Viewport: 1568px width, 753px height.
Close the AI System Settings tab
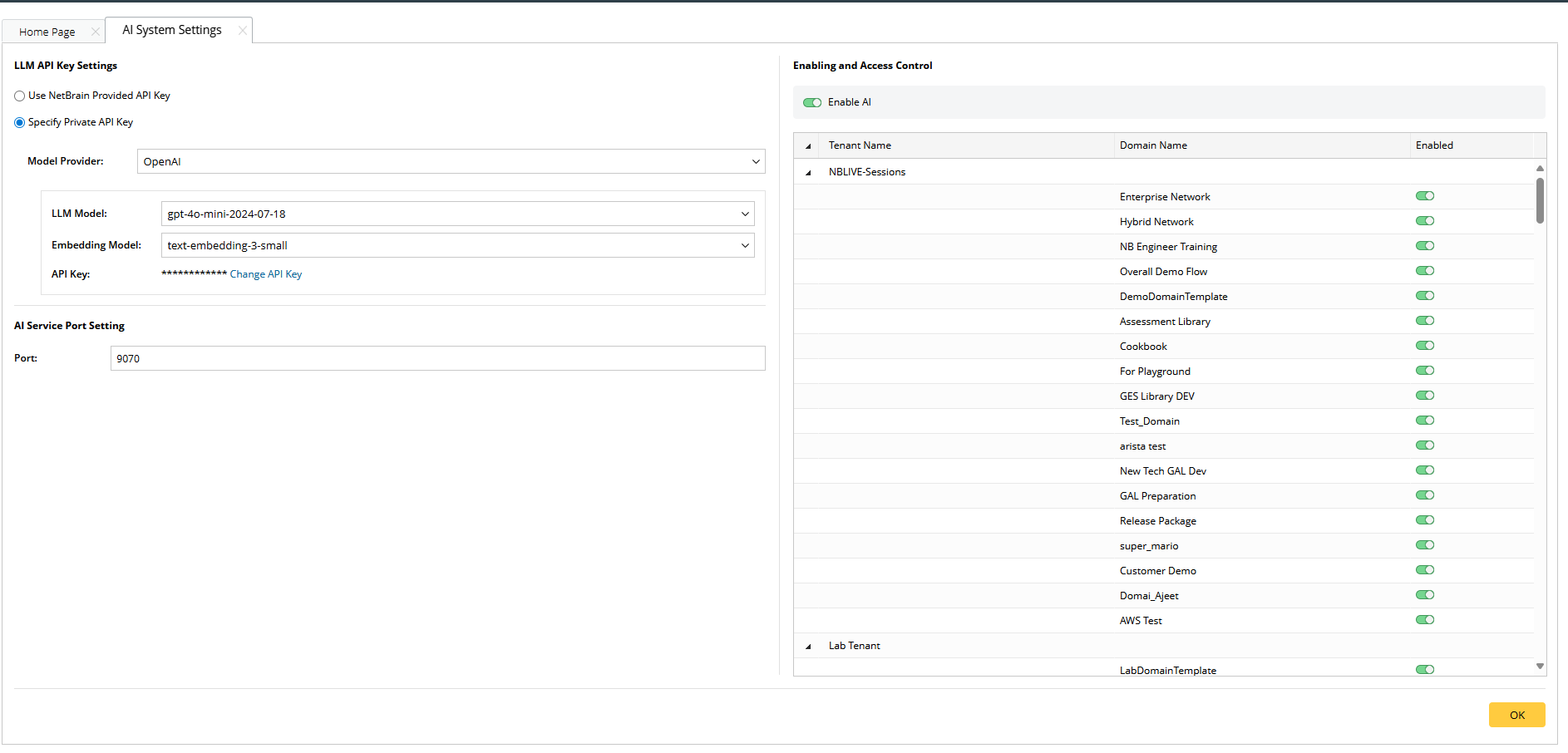[242, 31]
